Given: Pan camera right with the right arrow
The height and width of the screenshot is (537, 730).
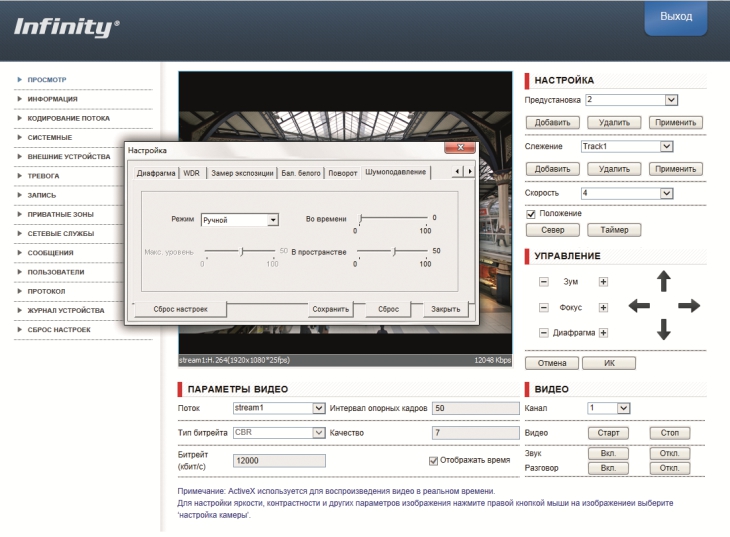Looking at the screenshot, I should click(689, 306).
